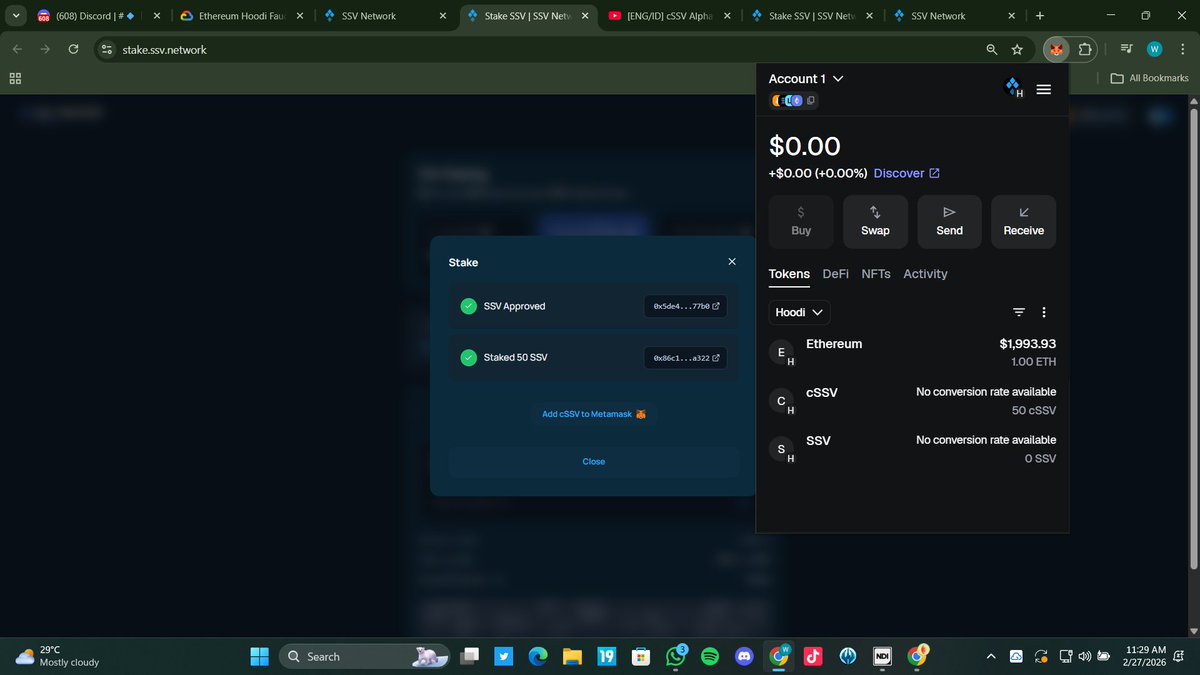Click the Send button in MetaMask
This screenshot has width=1200, height=675.
pyautogui.click(x=949, y=222)
